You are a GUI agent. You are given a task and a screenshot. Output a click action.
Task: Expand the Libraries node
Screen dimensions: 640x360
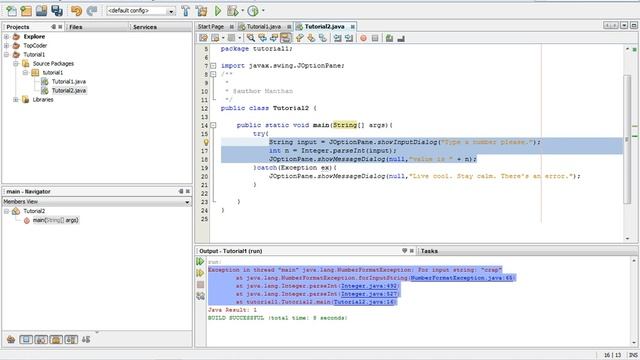tap(16, 100)
